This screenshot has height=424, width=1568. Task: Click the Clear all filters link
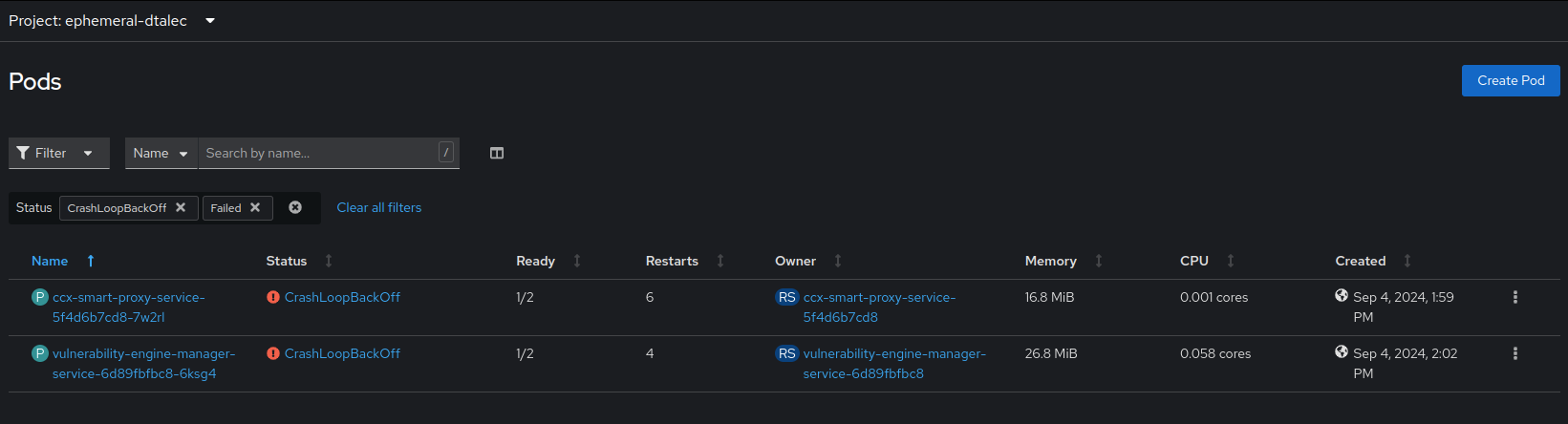pos(378,207)
